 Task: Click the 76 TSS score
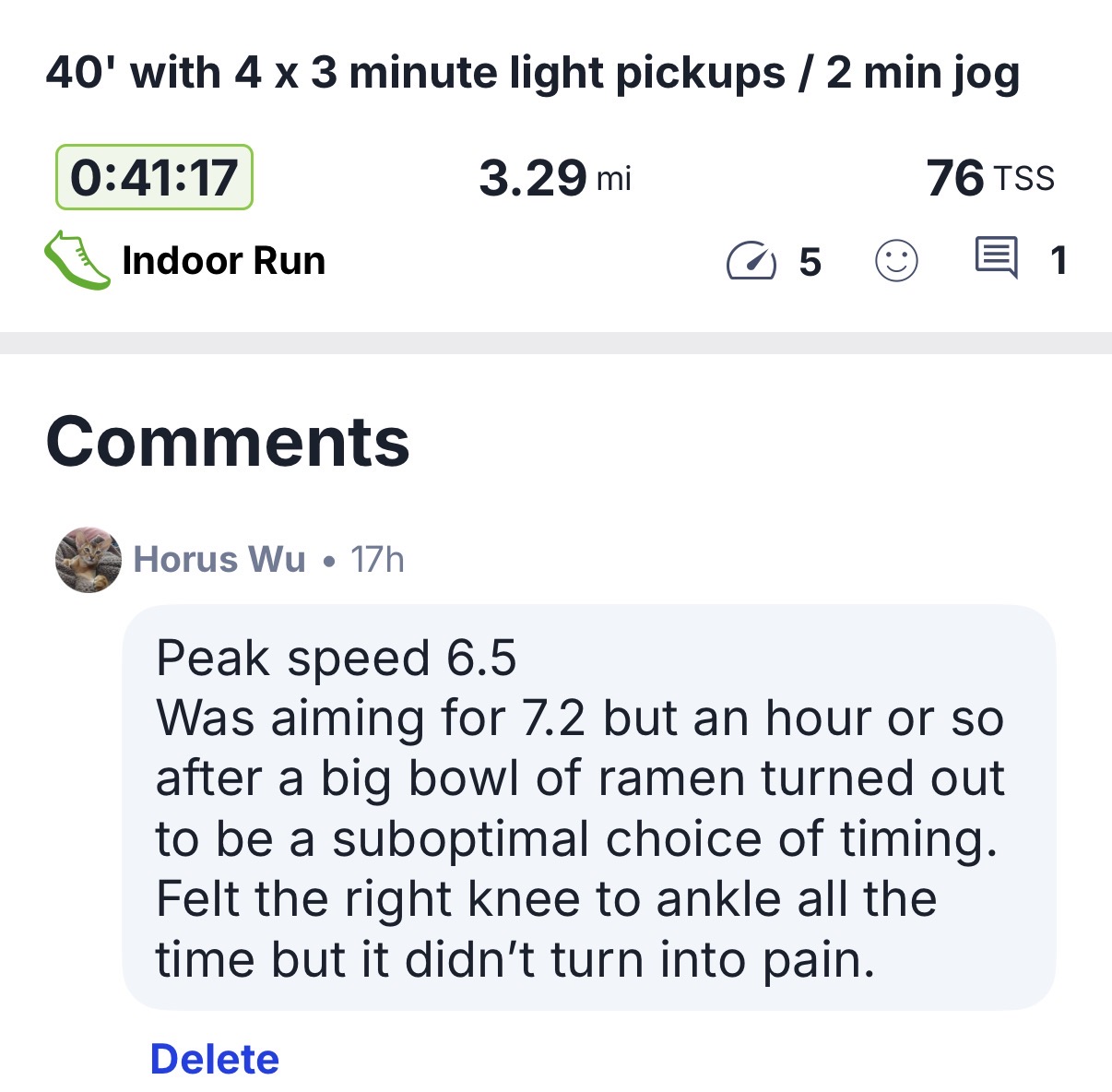(x=955, y=178)
